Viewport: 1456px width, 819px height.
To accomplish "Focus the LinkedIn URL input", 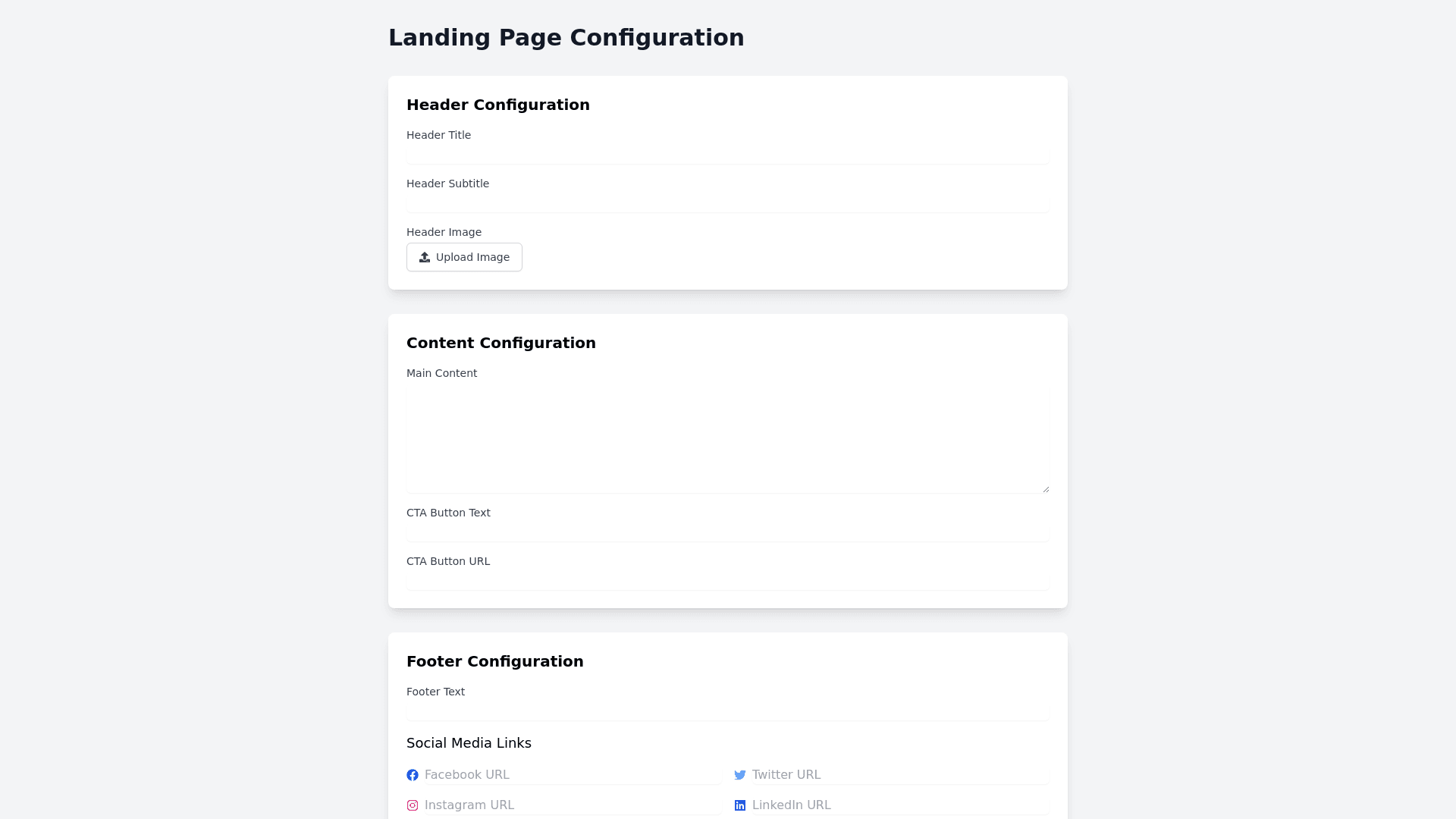I will 899,805.
